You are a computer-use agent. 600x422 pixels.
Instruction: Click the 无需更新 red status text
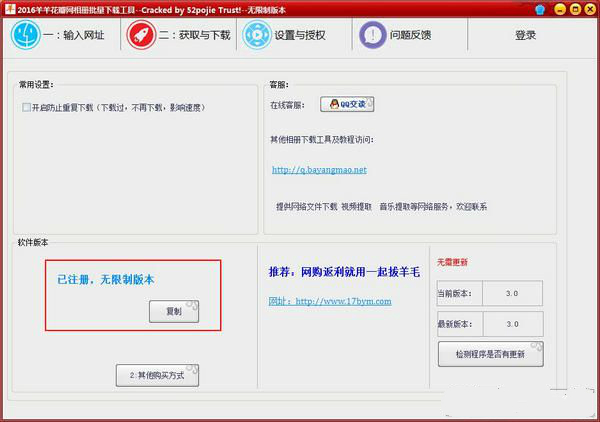click(x=452, y=262)
